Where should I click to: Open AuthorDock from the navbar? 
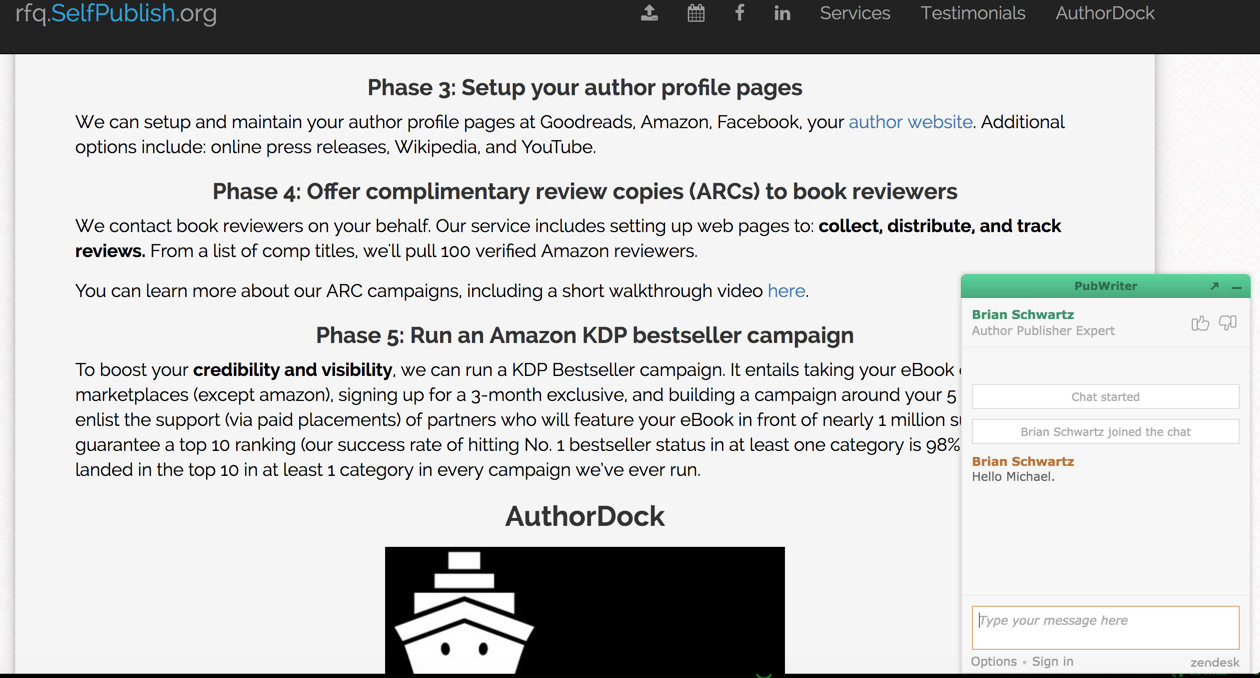(1105, 13)
